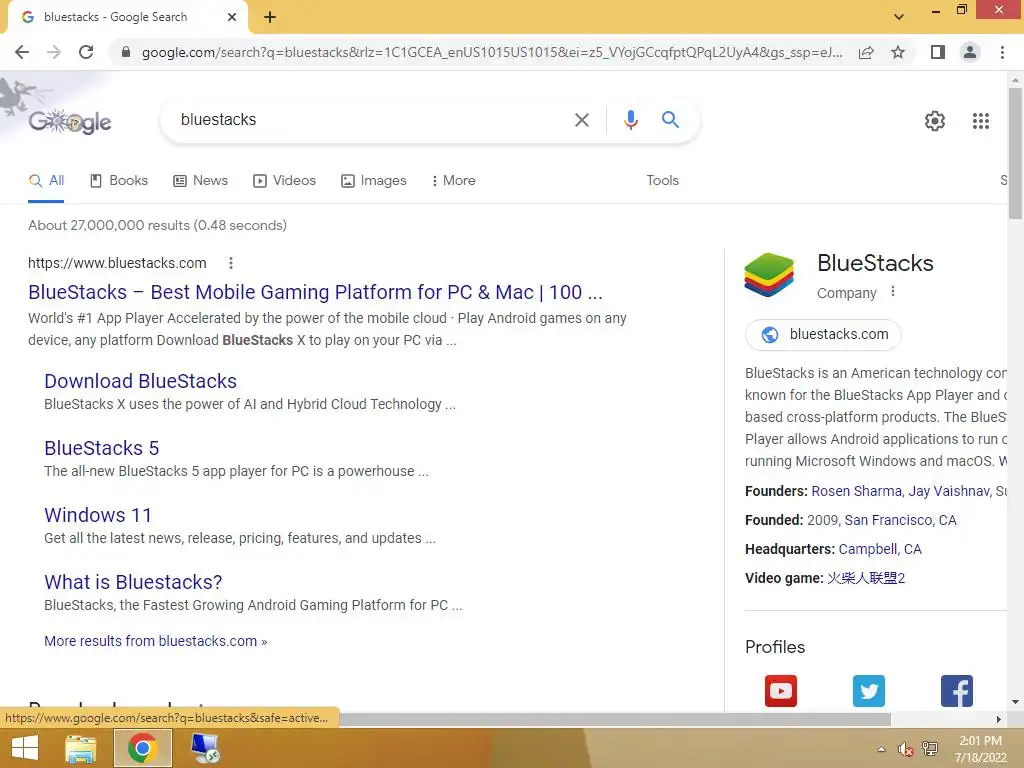Open the Google apps grid
The height and width of the screenshot is (768, 1024).
tap(980, 121)
